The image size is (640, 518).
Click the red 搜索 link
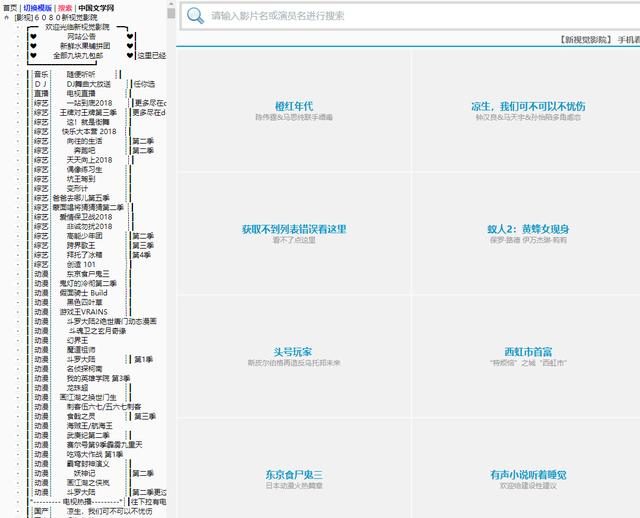click(65, 8)
